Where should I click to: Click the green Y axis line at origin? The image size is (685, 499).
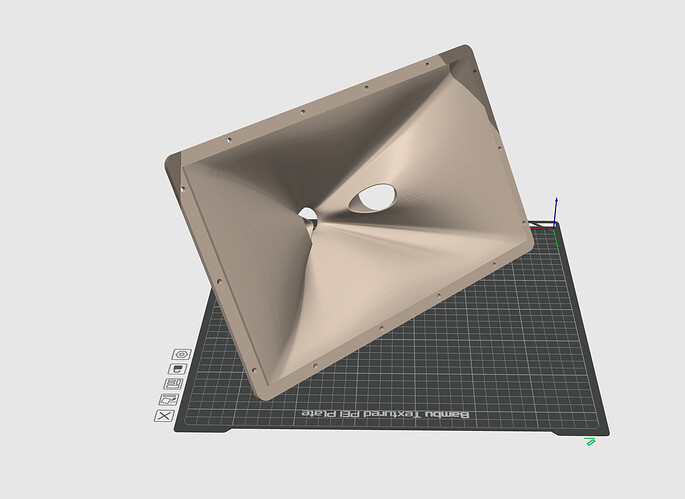556,238
